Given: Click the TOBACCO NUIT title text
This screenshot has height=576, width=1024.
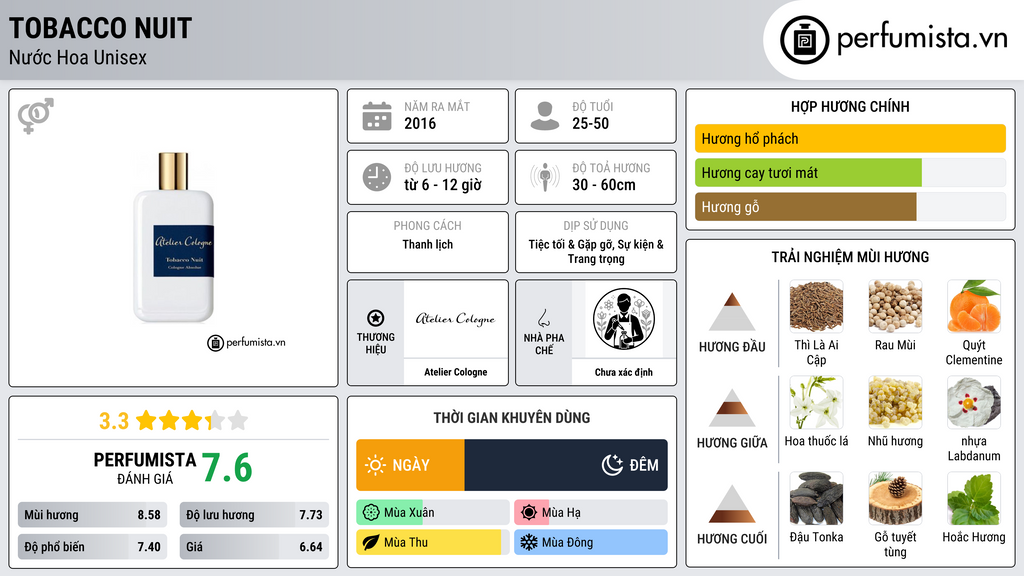Looking at the screenshot, I should tap(100, 28).
